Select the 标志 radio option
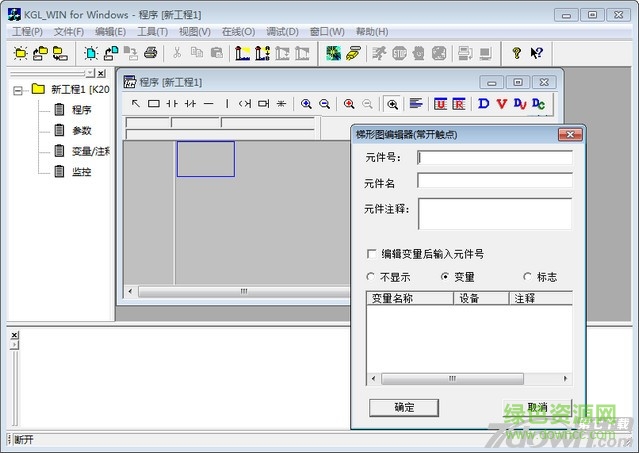The height and width of the screenshot is (453, 639). (x=527, y=276)
